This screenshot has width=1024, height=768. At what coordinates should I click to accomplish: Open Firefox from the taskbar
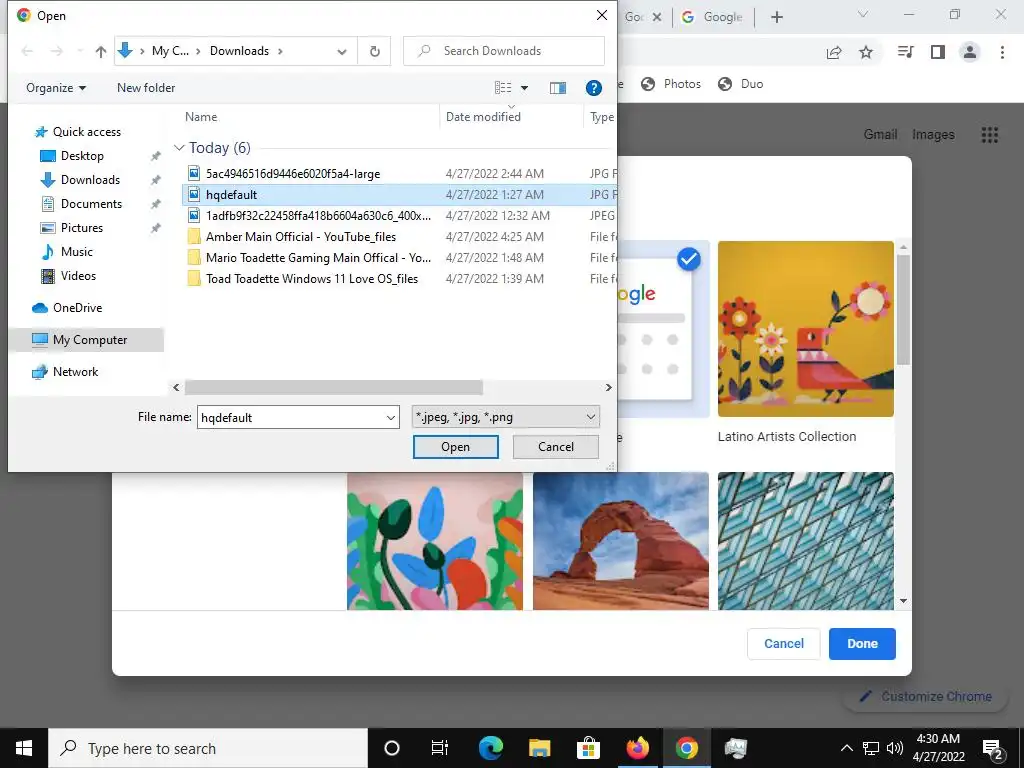coord(637,748)
